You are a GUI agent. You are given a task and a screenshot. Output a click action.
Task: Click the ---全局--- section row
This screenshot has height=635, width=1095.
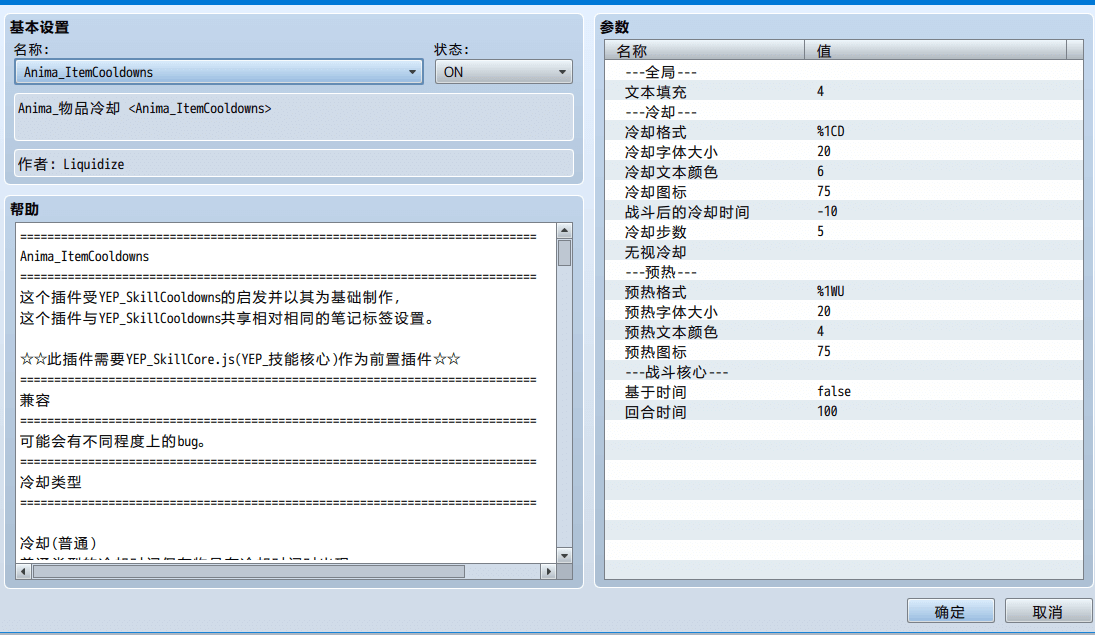tap(844, 71)
